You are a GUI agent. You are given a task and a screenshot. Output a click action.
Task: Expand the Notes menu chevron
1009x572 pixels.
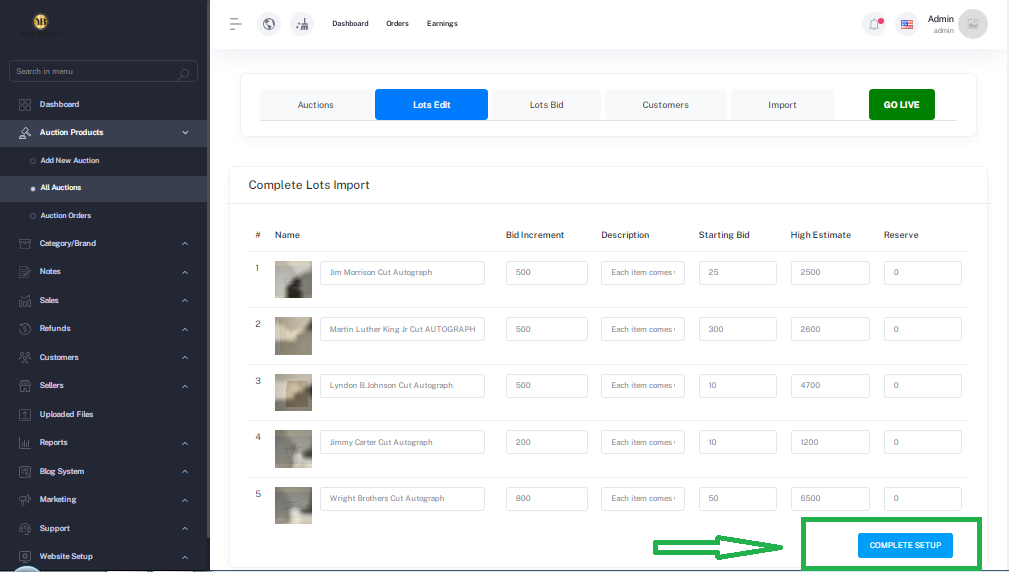185,272
